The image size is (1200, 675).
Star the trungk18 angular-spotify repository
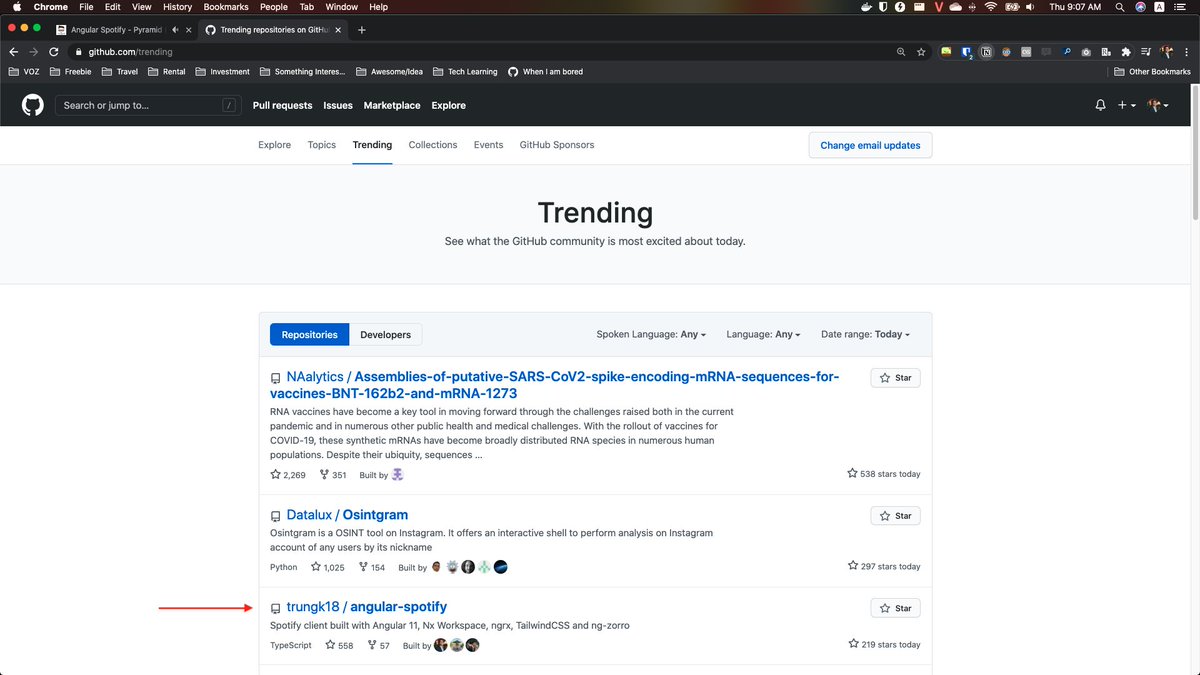coord(895,608)
